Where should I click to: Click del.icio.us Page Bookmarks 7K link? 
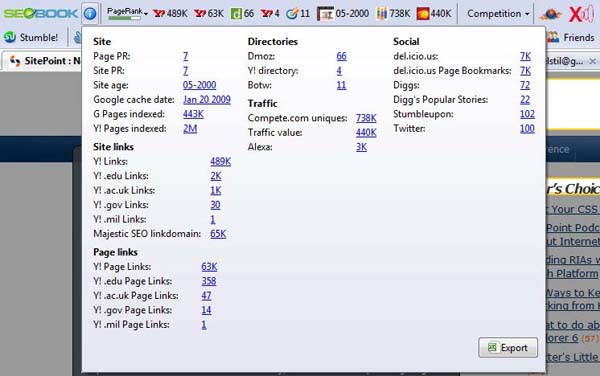coord(525,71)
